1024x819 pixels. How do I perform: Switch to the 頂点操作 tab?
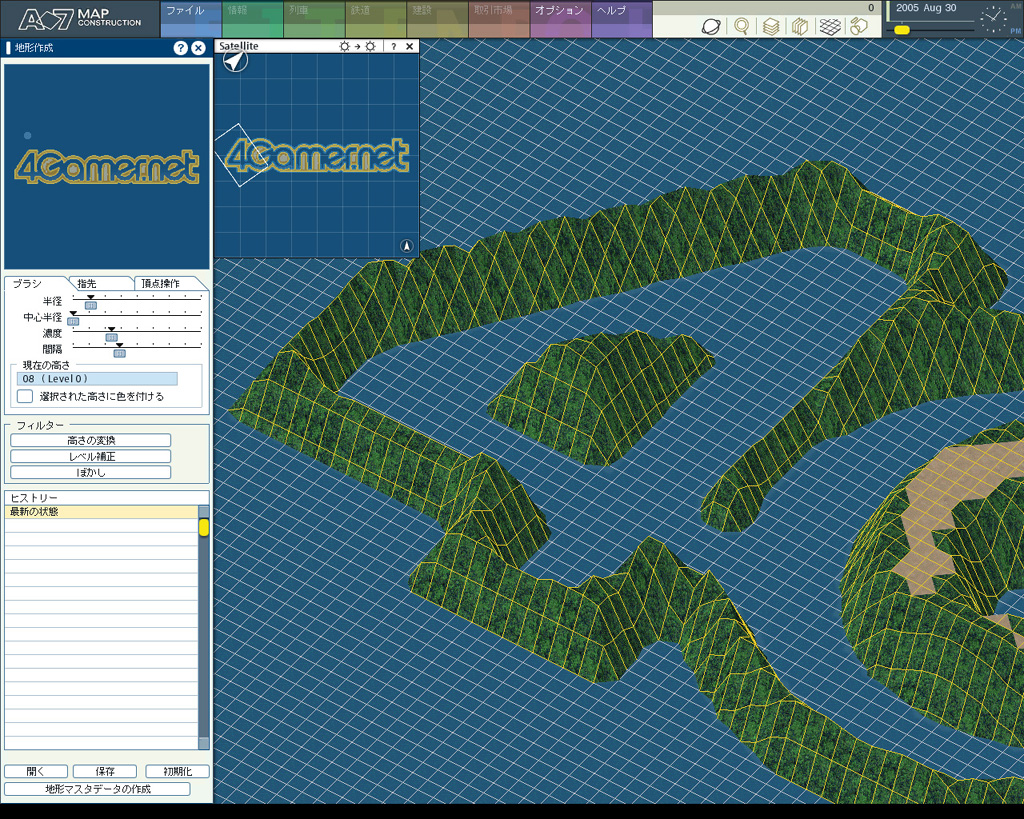168,283
